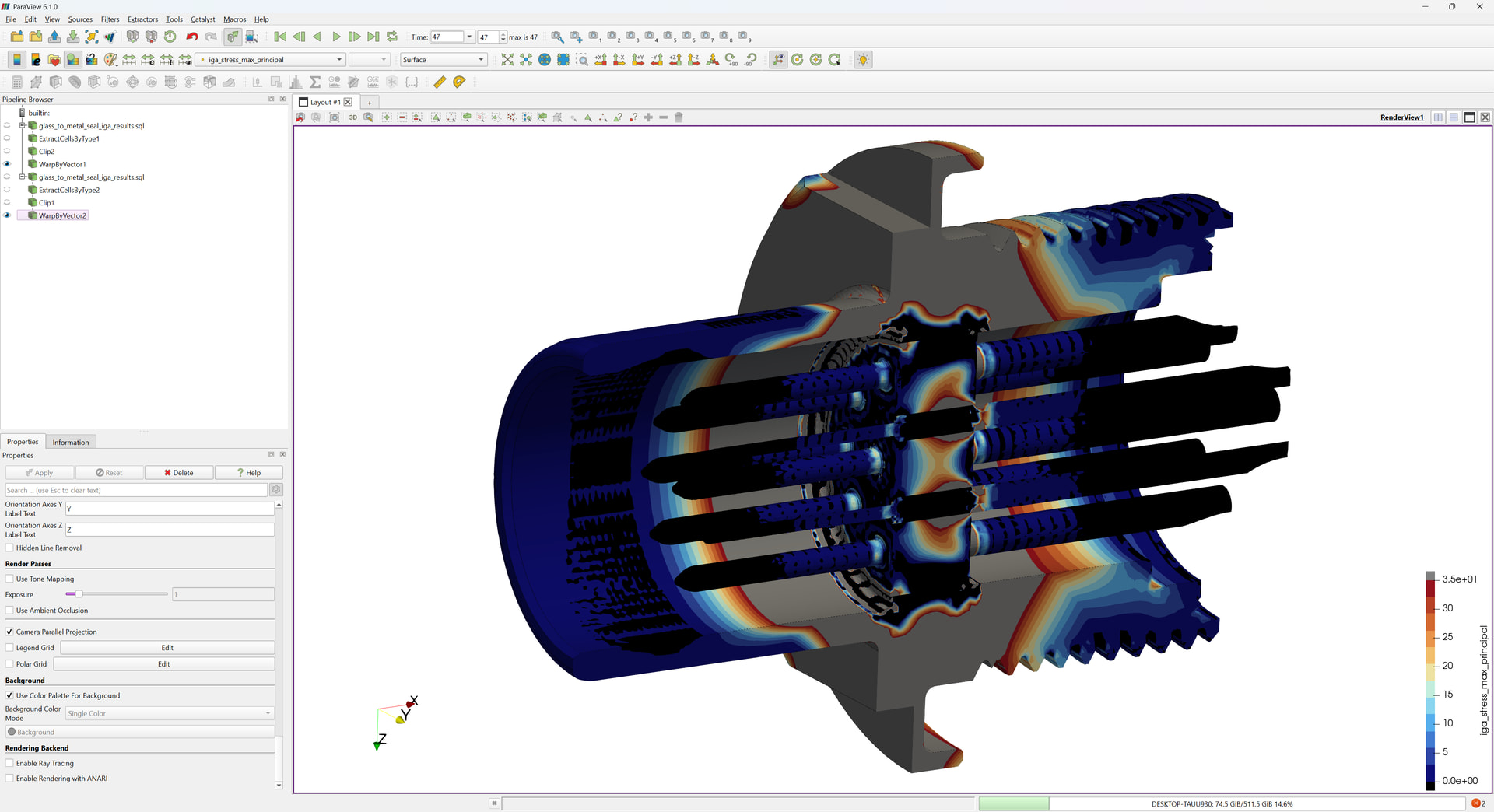
Task: Click the Programmable Filter braces icon
Action: pos(412,82)
